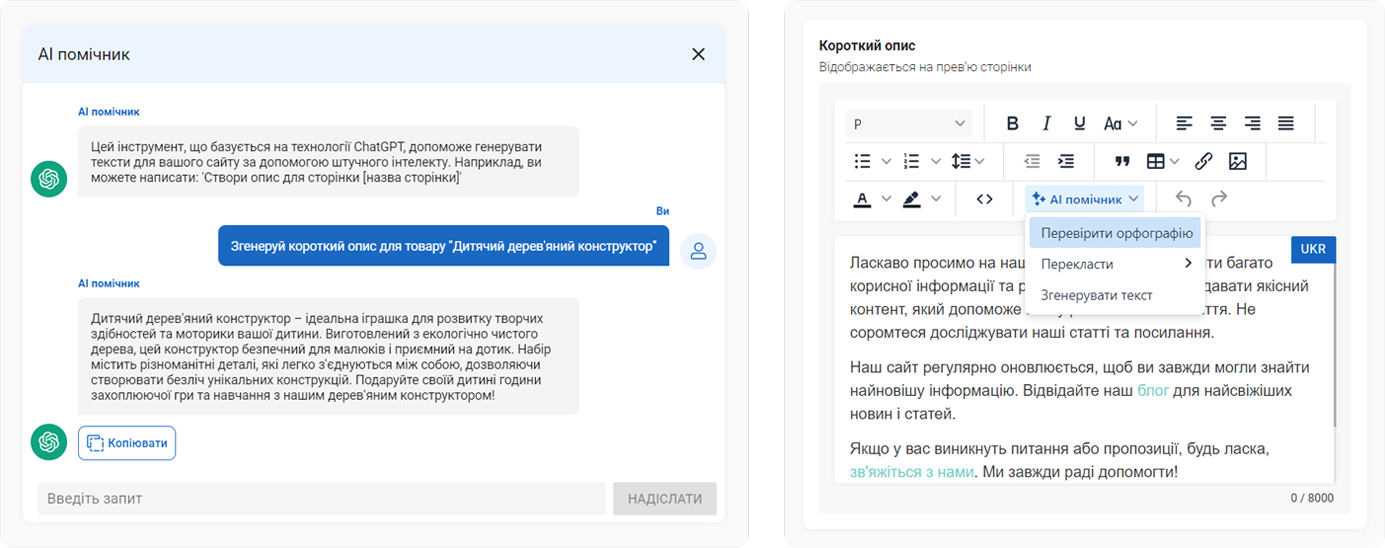
Task: Increase the paragraph indent
Action: pos(1066,161)
